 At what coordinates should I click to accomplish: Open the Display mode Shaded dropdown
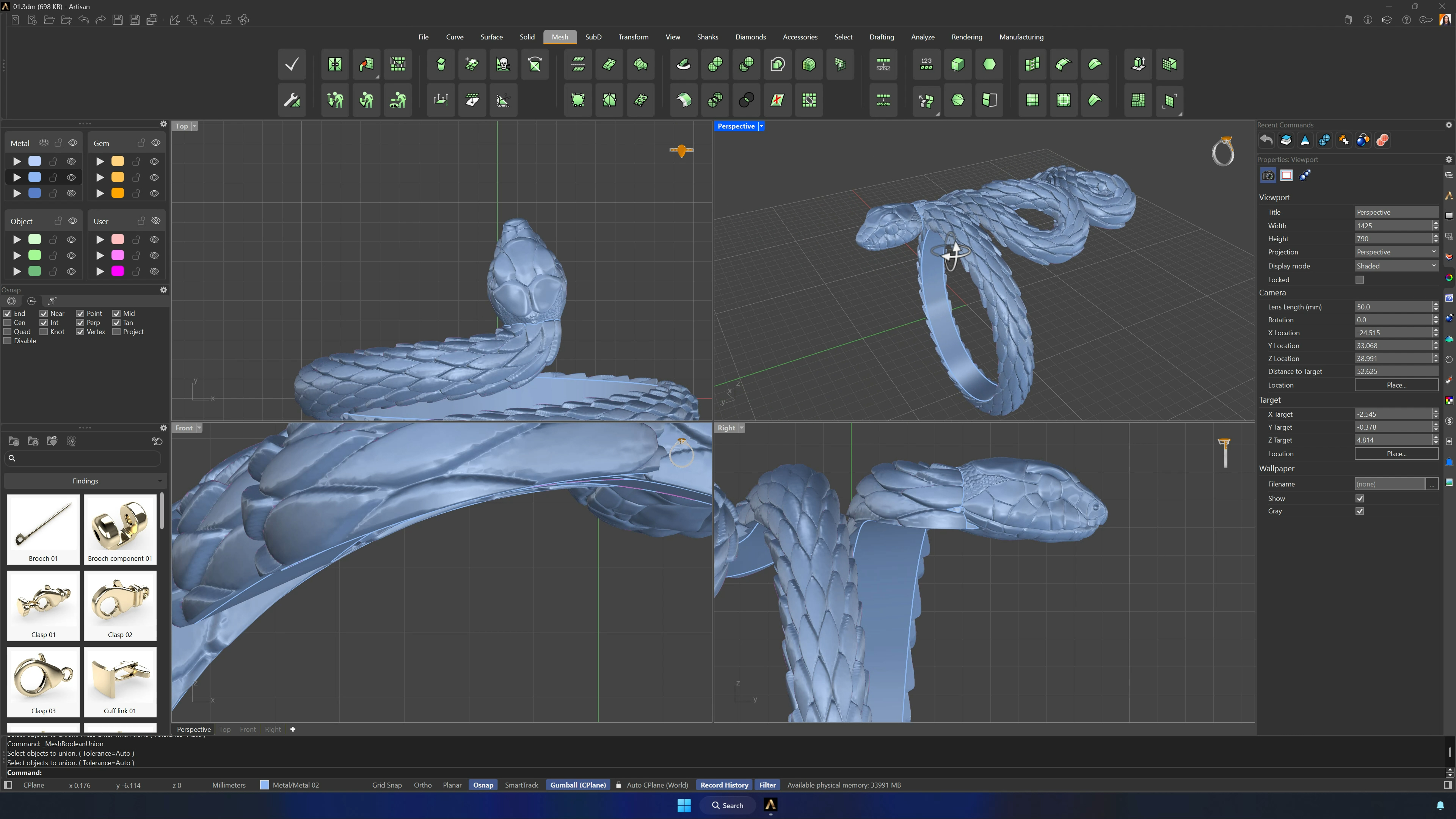click(x=1396, y=266)
